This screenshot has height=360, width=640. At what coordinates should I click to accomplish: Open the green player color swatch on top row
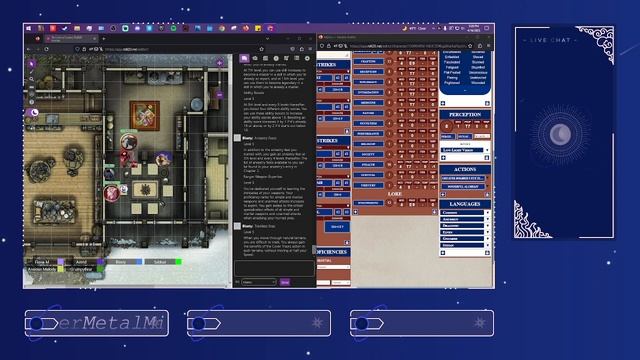[178, 262]
